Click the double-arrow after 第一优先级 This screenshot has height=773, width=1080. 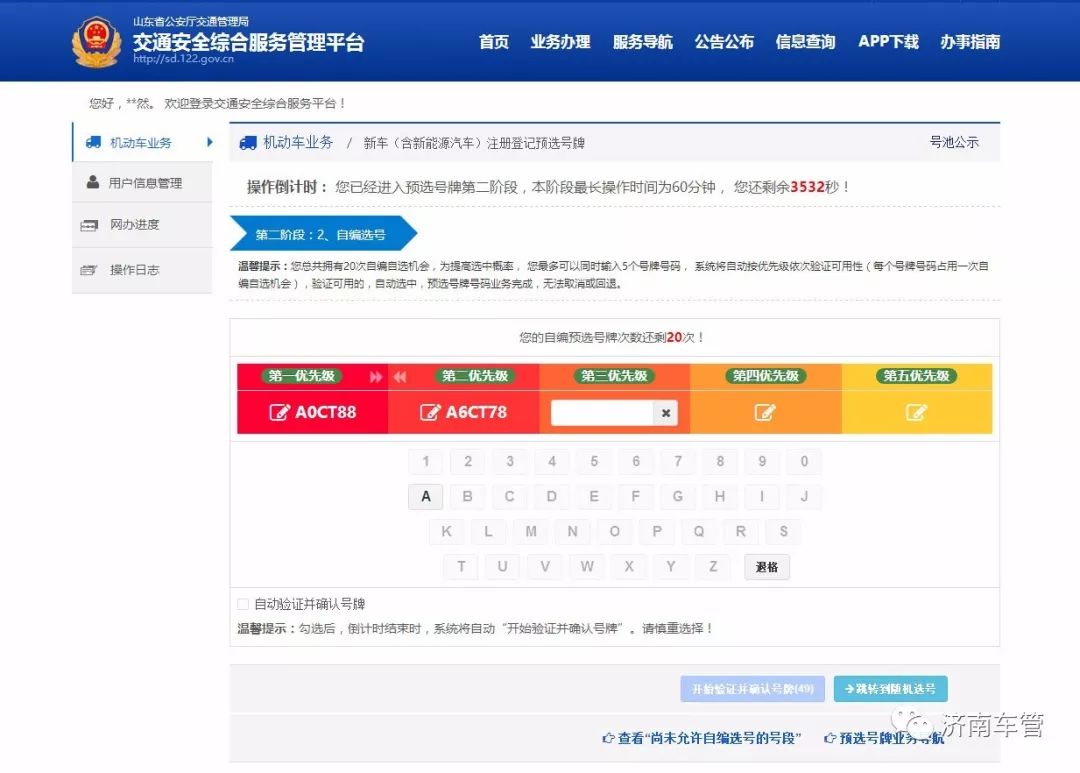point(376,376)
